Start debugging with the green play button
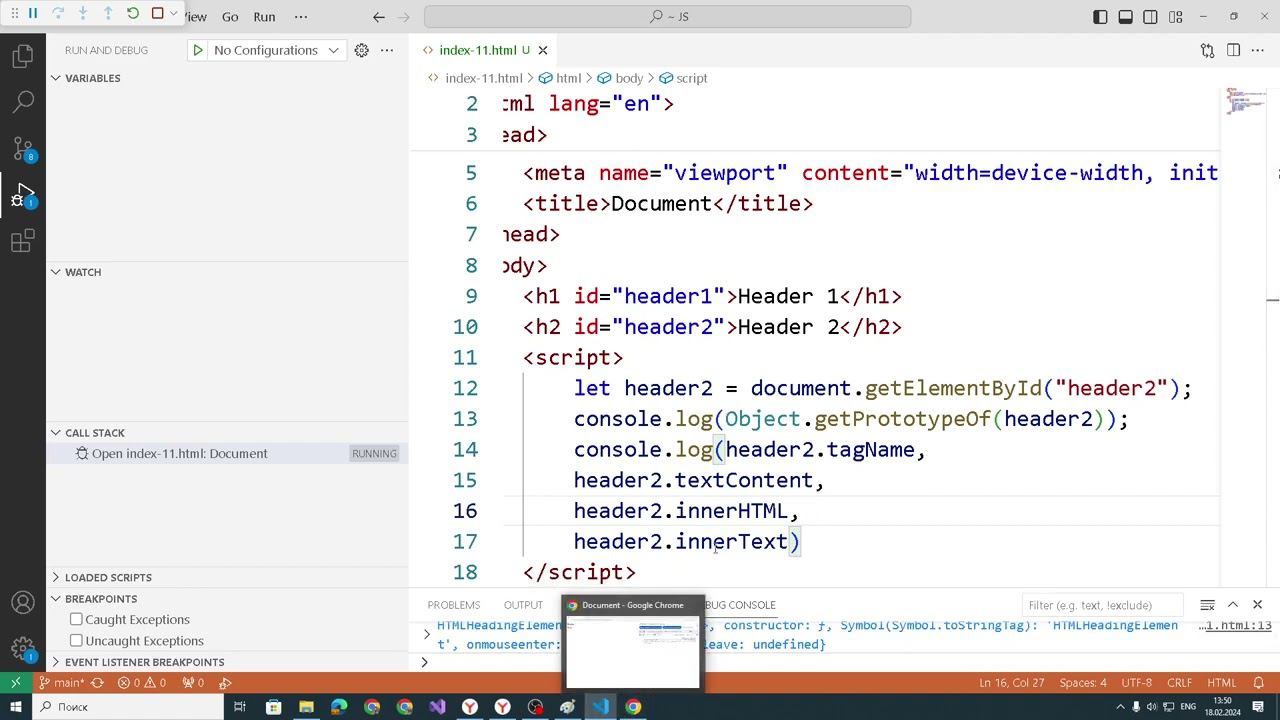 [x=198, y=50]
